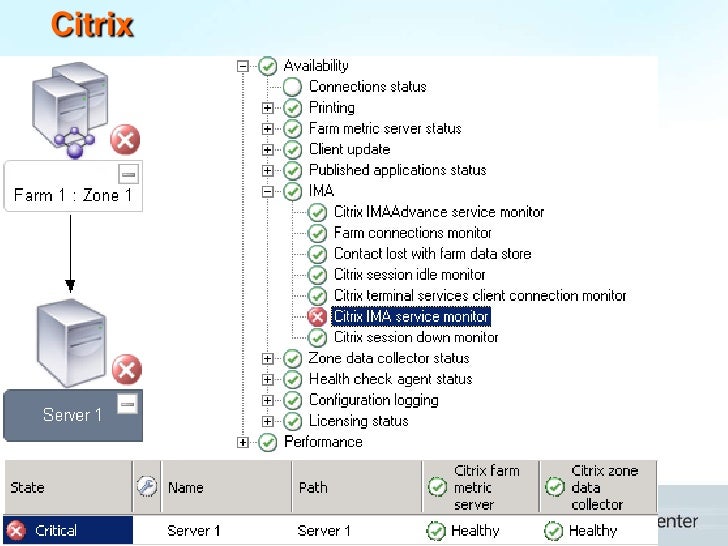
Task: Click the Server 1 computer icon
Action: (x=71, y=343)
